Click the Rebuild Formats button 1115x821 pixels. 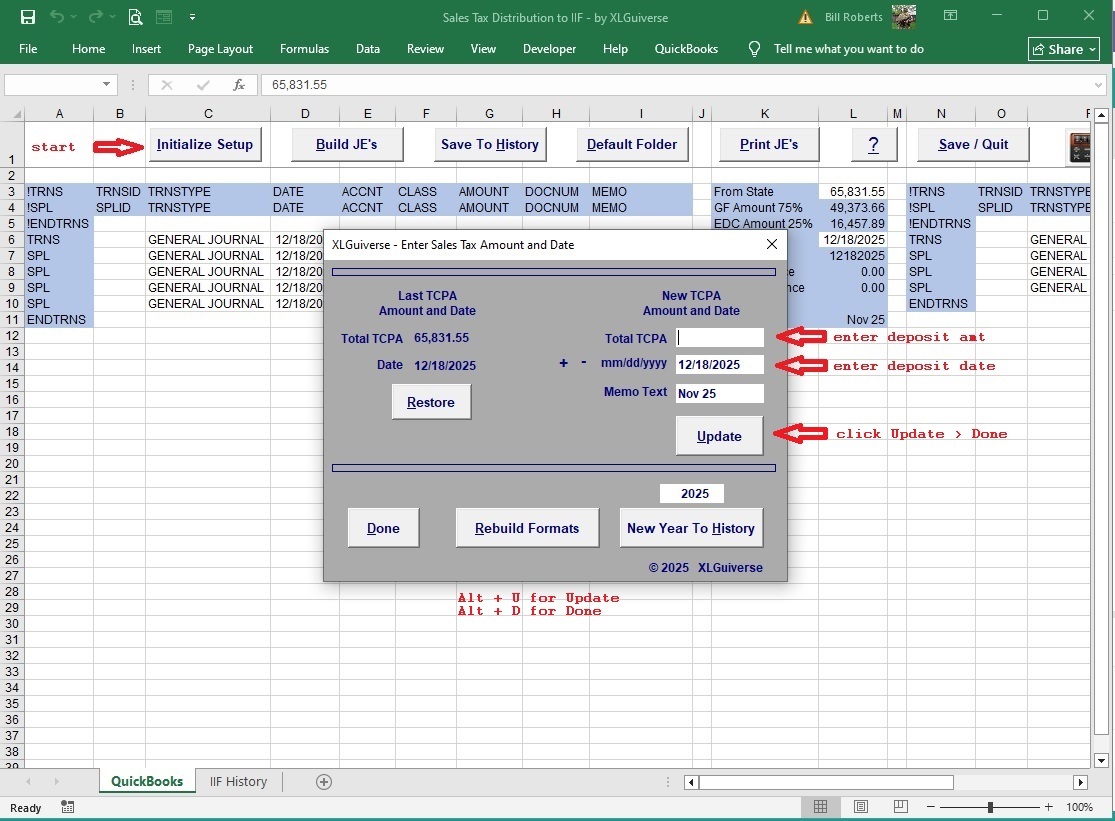click(x=527, y=527)
